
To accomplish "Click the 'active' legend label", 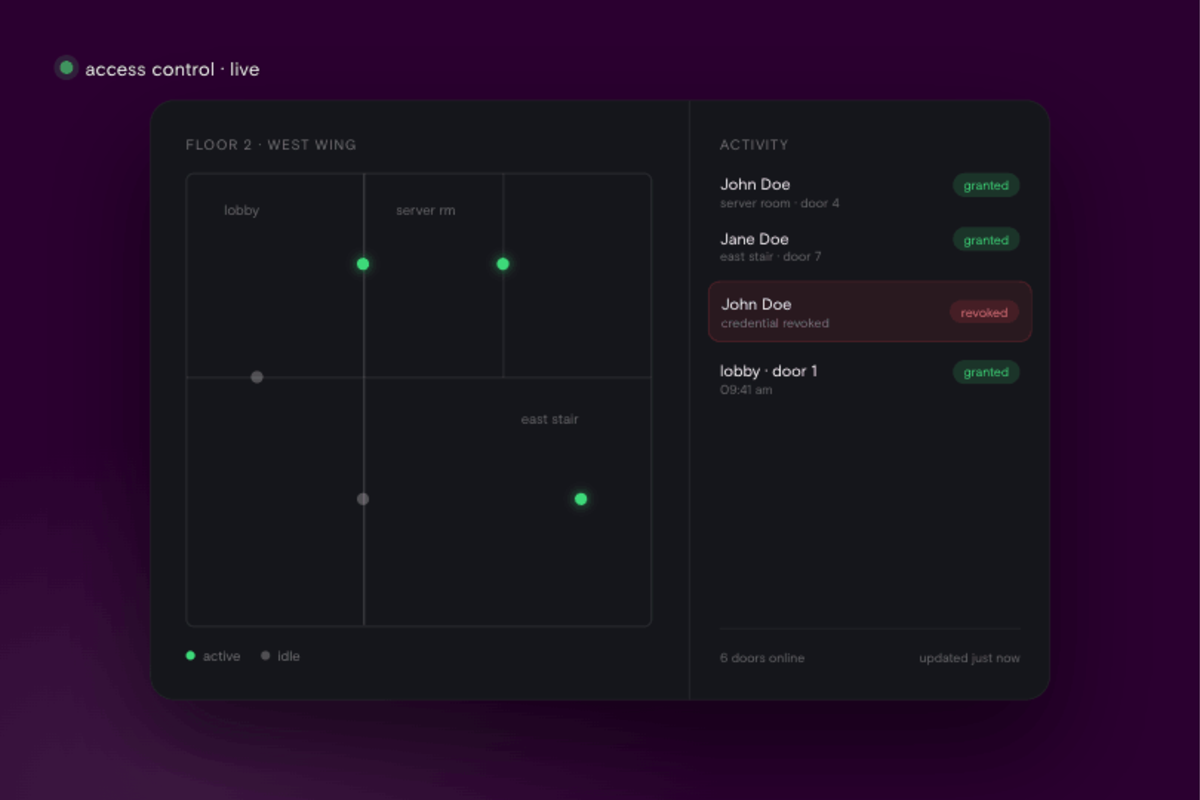I will click(221, 656).
